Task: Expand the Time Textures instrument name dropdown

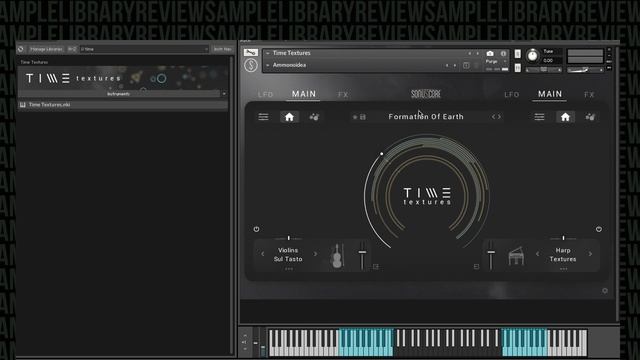Action: point(268,53)
